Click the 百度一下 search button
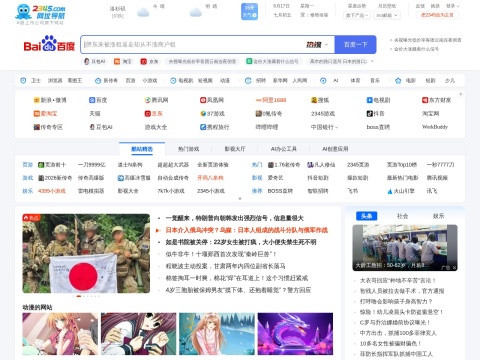Viewport: 480px width, 360px height. (355, 45)
